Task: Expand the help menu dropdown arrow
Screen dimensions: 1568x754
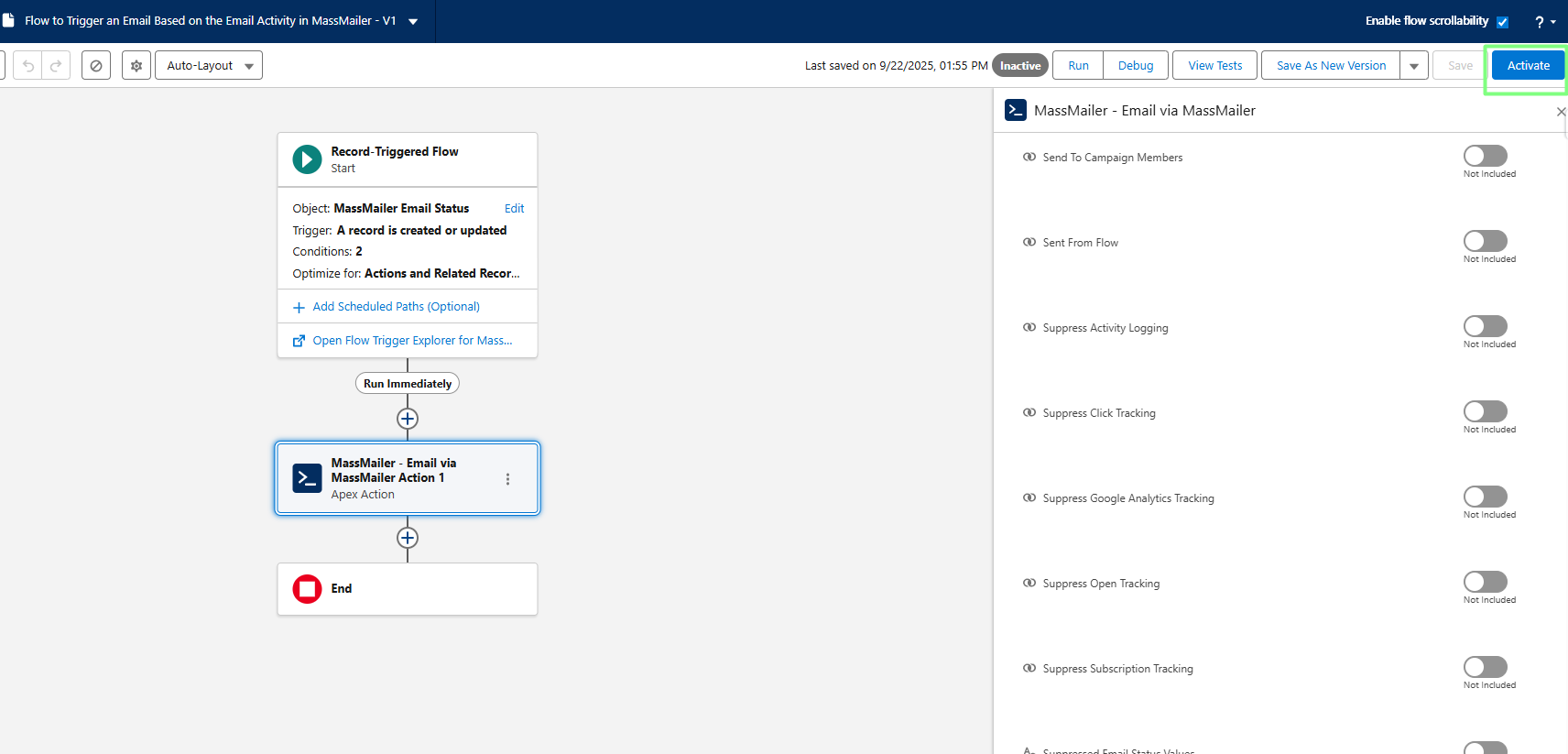Action: 1553,22
